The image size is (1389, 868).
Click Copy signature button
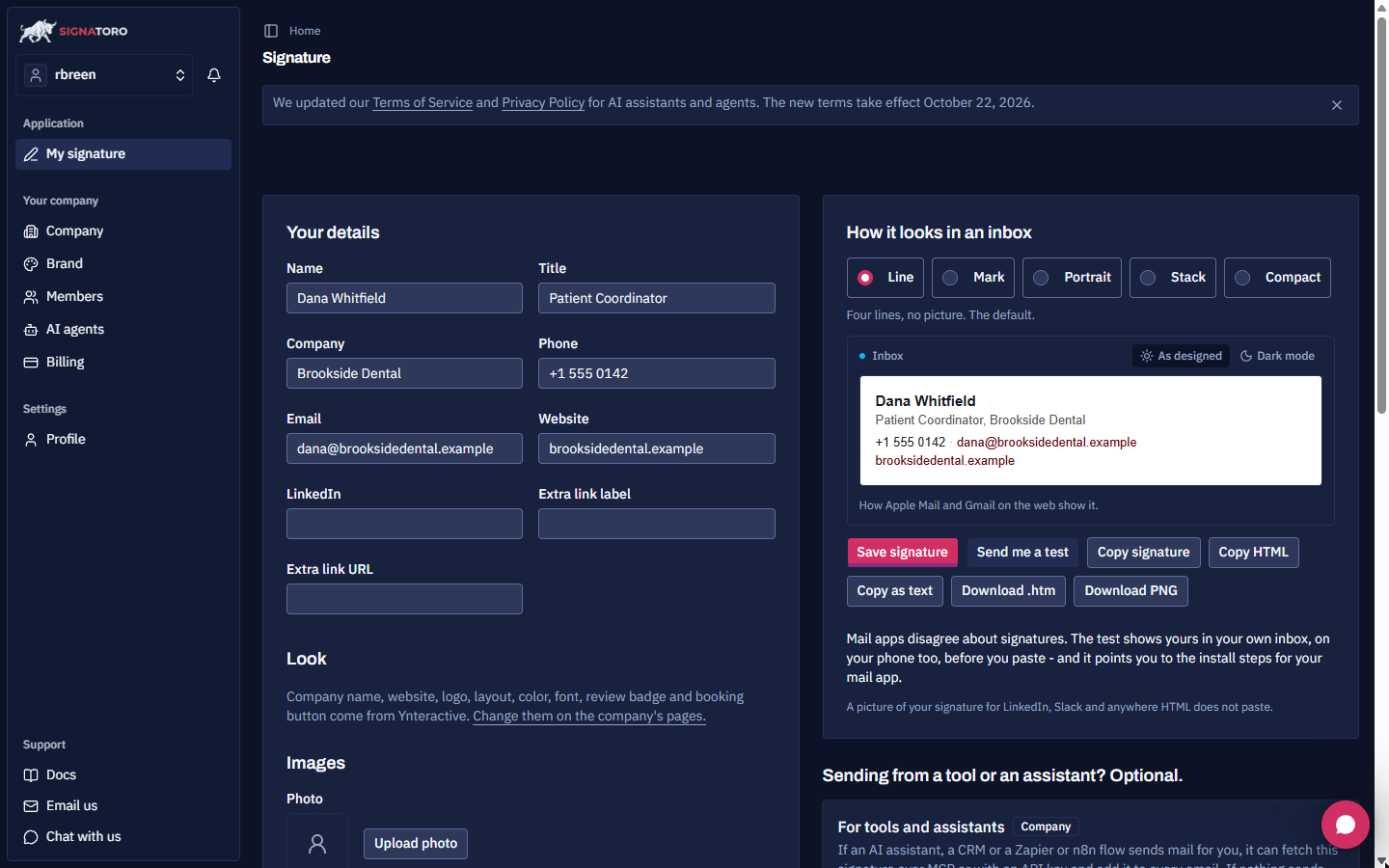click(x=1144, y=552)
